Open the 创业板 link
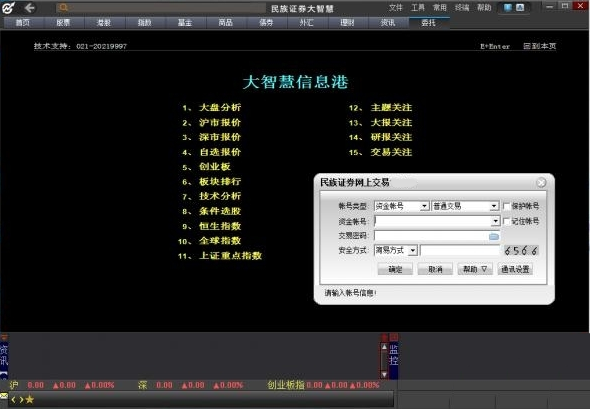 (215, 167)
